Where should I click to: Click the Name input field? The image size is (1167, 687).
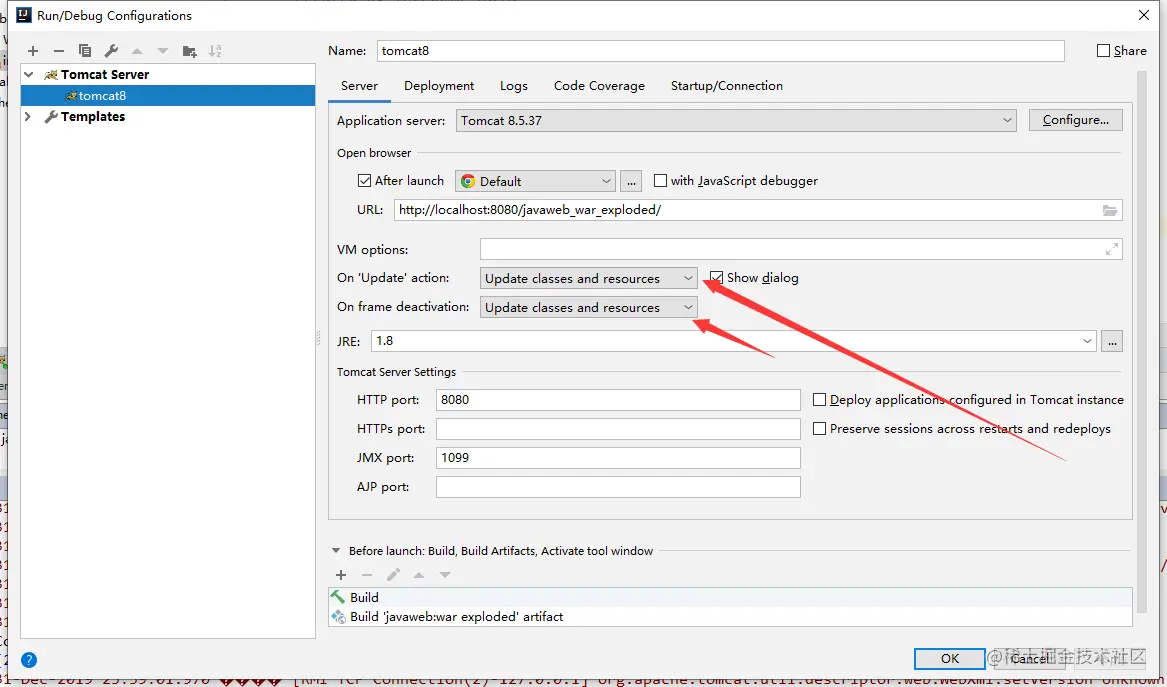[720, 51]
